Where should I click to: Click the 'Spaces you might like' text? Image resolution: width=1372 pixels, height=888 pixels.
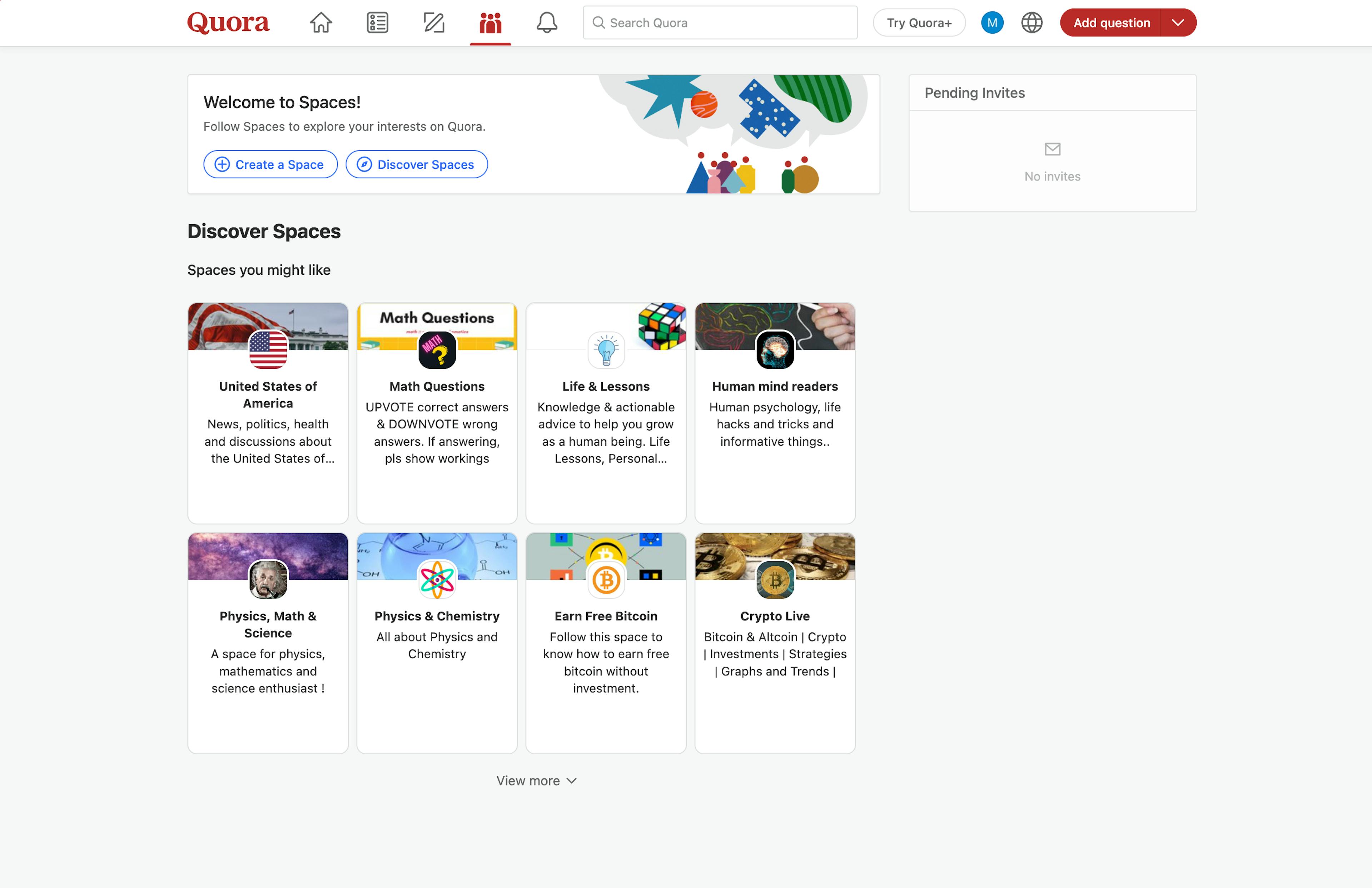point(259,270)
